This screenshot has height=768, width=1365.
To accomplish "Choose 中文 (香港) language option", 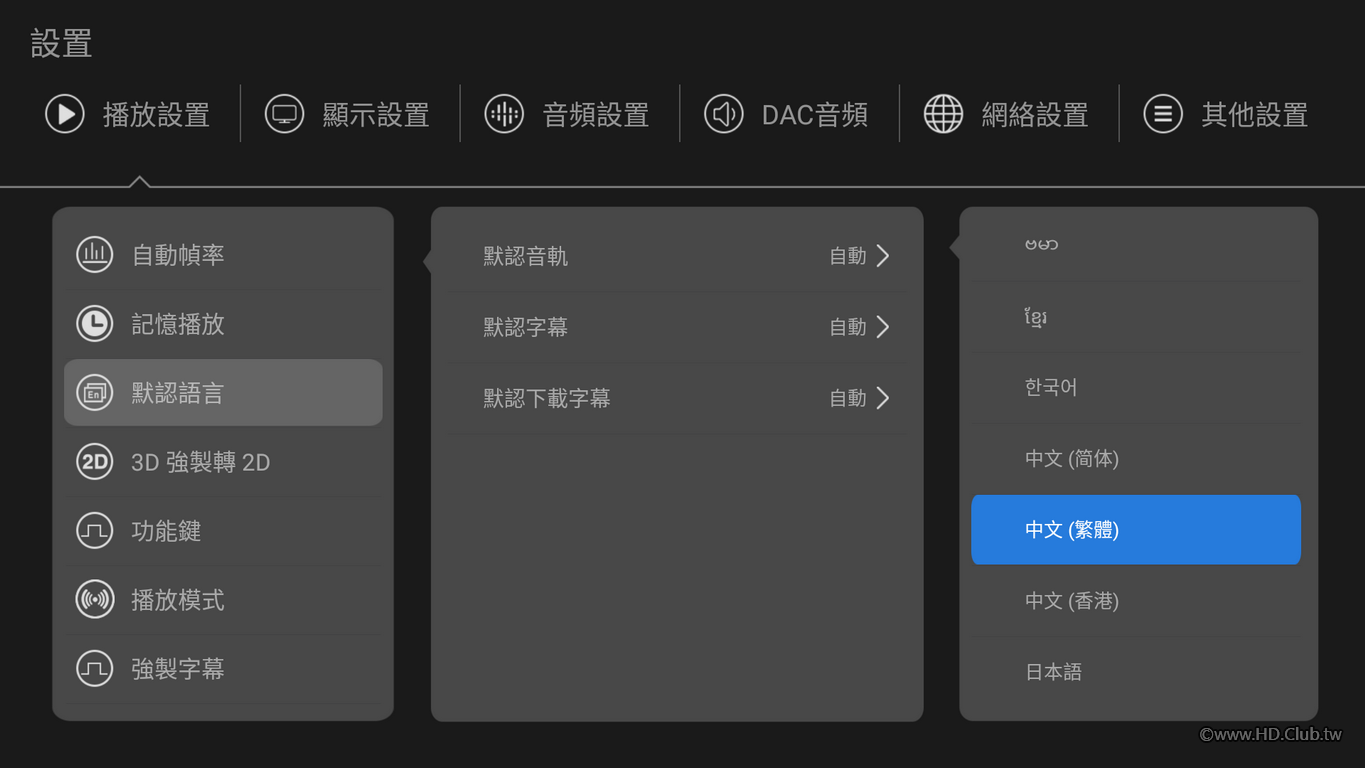I will [1136, 601].
